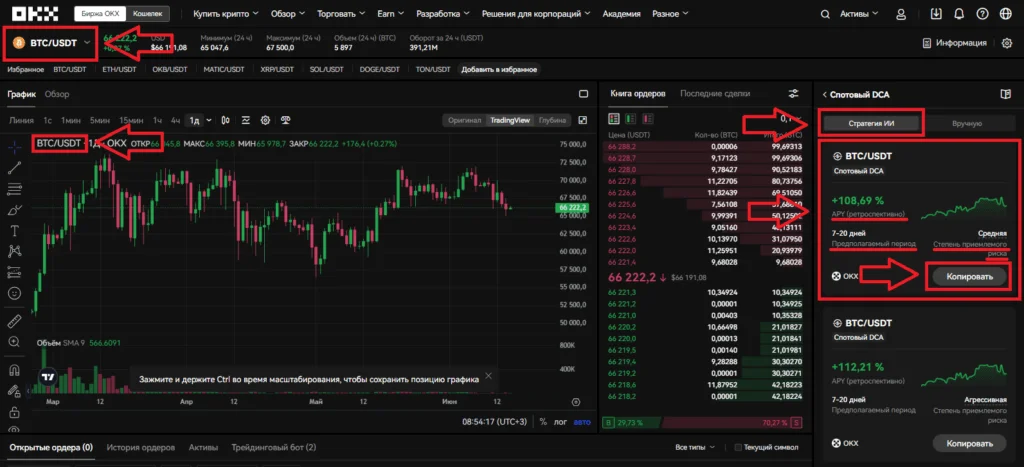Open Обзор dropdown in top navigation
The width and height of the screenshot is (1024, 467).
point(288,14)
